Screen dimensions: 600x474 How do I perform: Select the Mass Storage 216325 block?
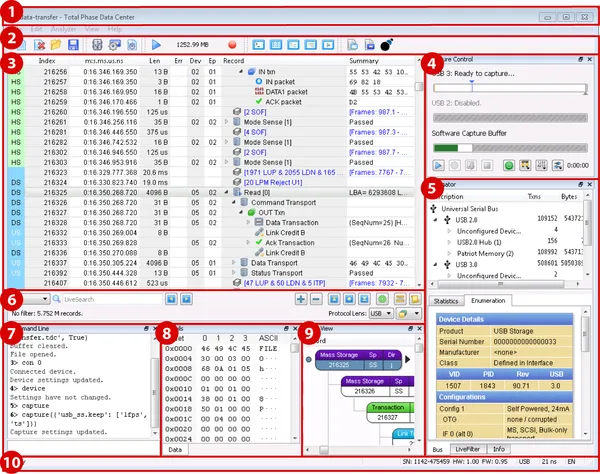point(359,360)
